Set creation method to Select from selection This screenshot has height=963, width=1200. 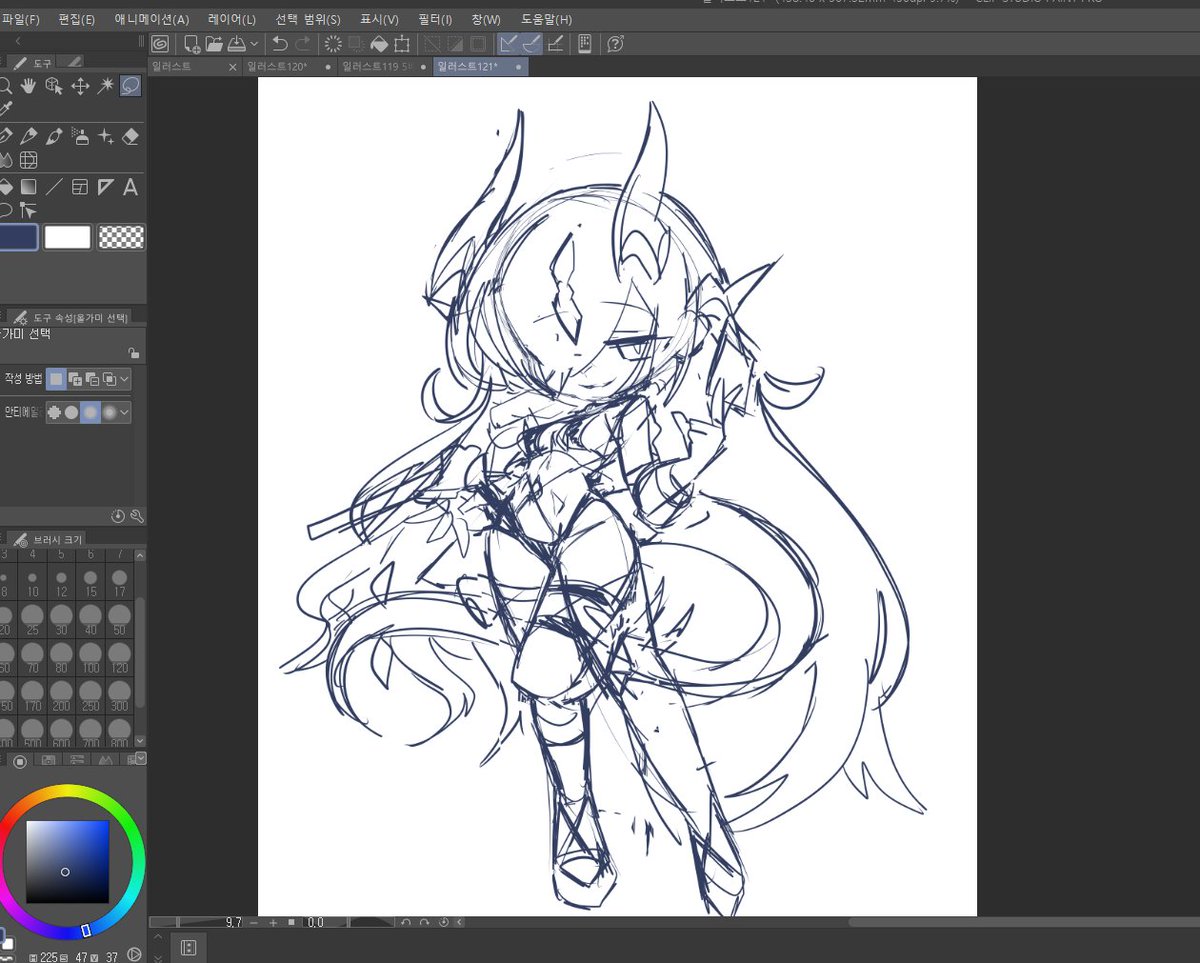[109, 379]
